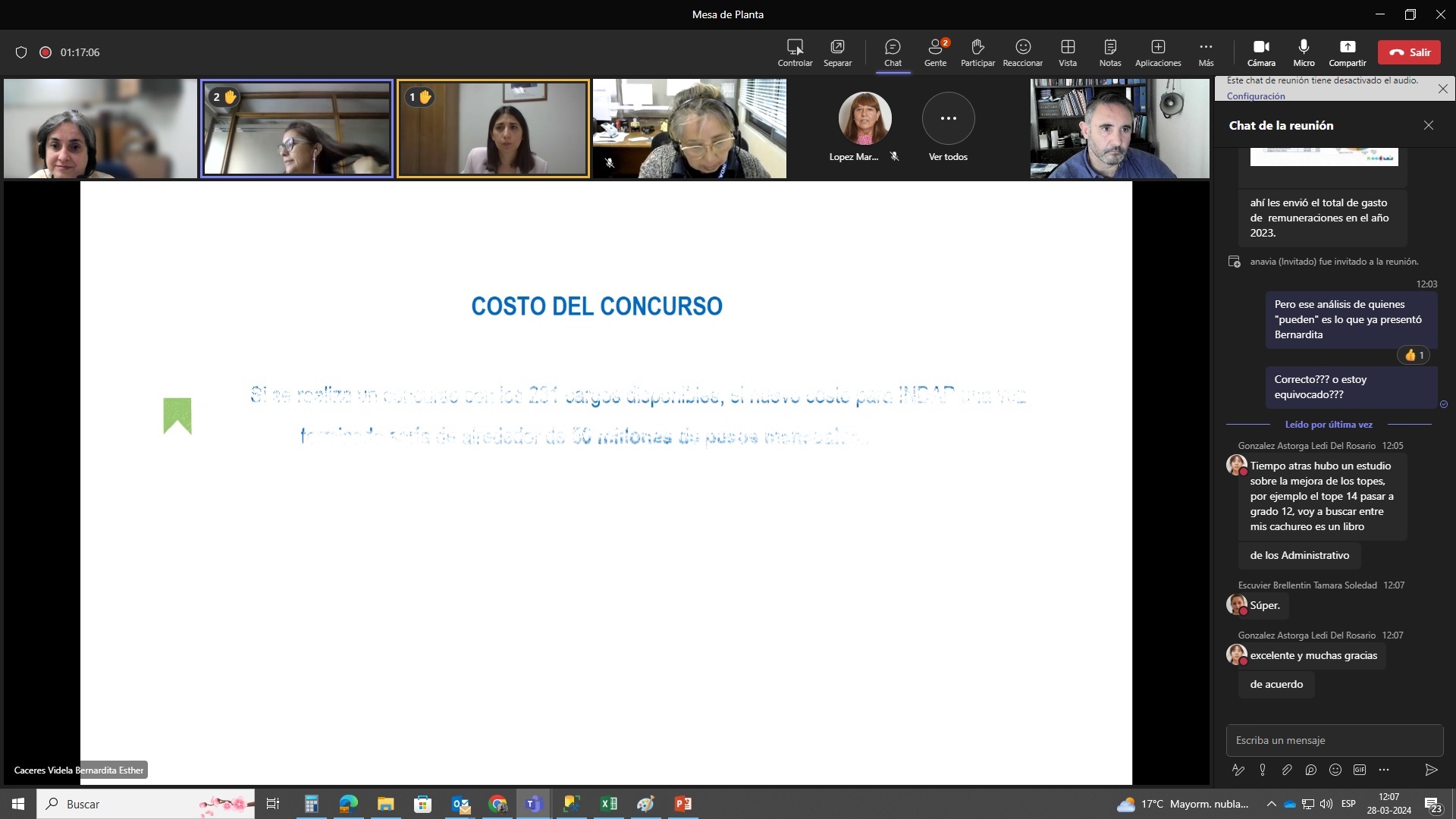The height and width of the screenshot is (819, 1456).
Task: Open the GIF picker
Action: (1360, 770)
